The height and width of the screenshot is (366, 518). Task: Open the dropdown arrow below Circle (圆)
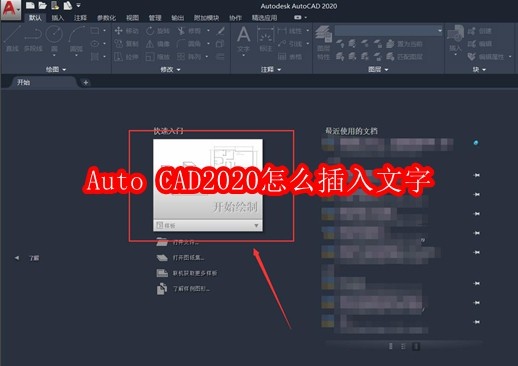click(54, 55)
